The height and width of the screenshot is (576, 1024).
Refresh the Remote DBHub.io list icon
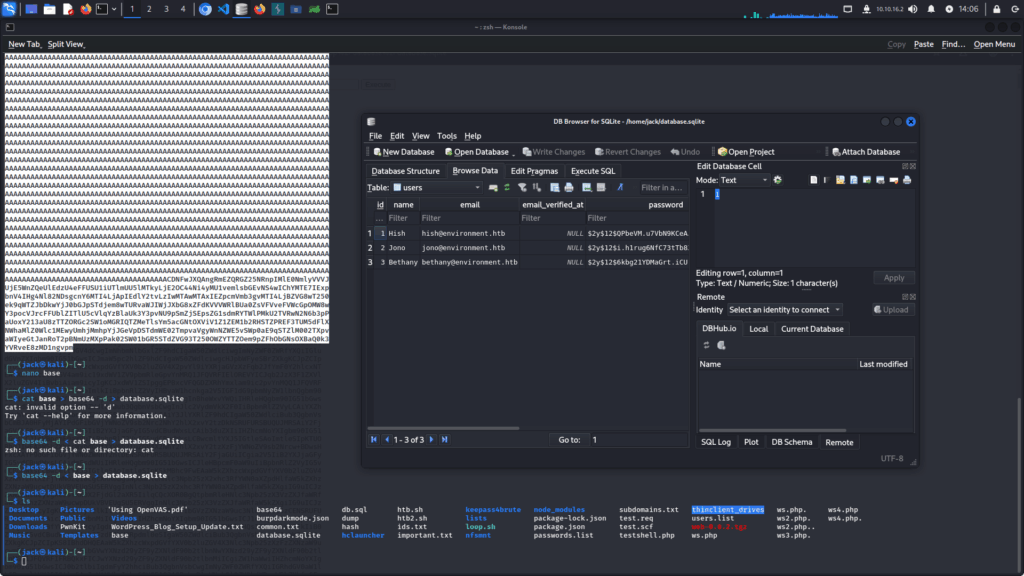pos(706,345)
